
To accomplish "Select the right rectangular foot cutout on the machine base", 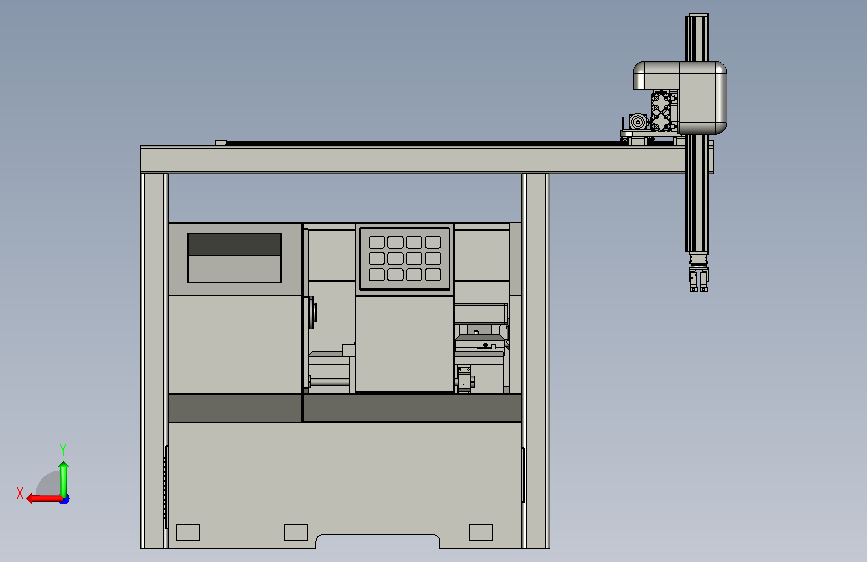I will click(x=481, y=532).
